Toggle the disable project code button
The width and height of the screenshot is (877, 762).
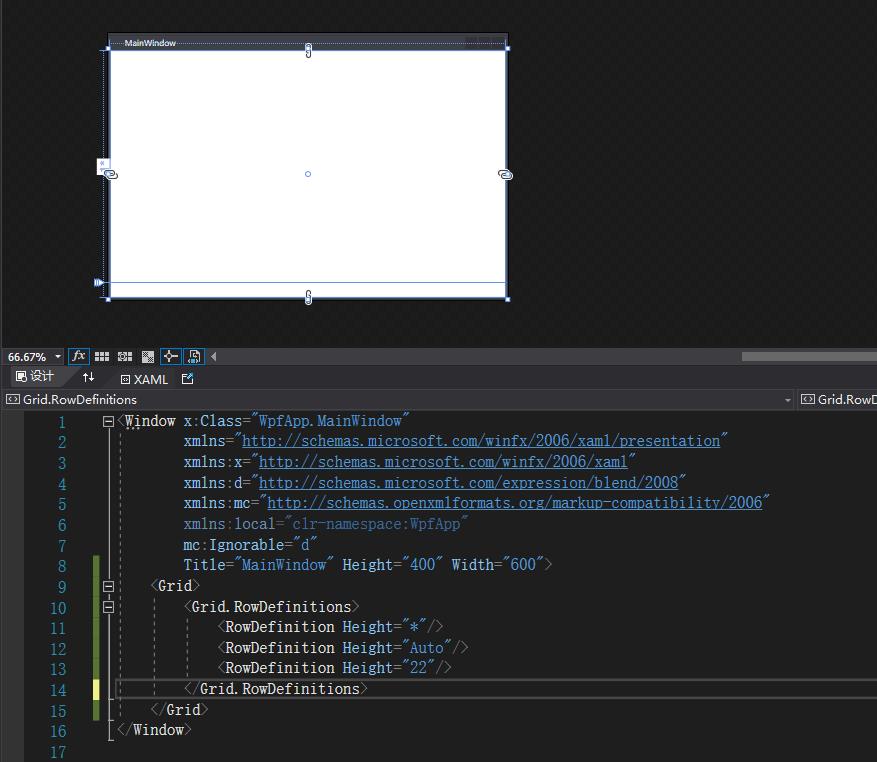pyautogui.click(x=194, y=356)
